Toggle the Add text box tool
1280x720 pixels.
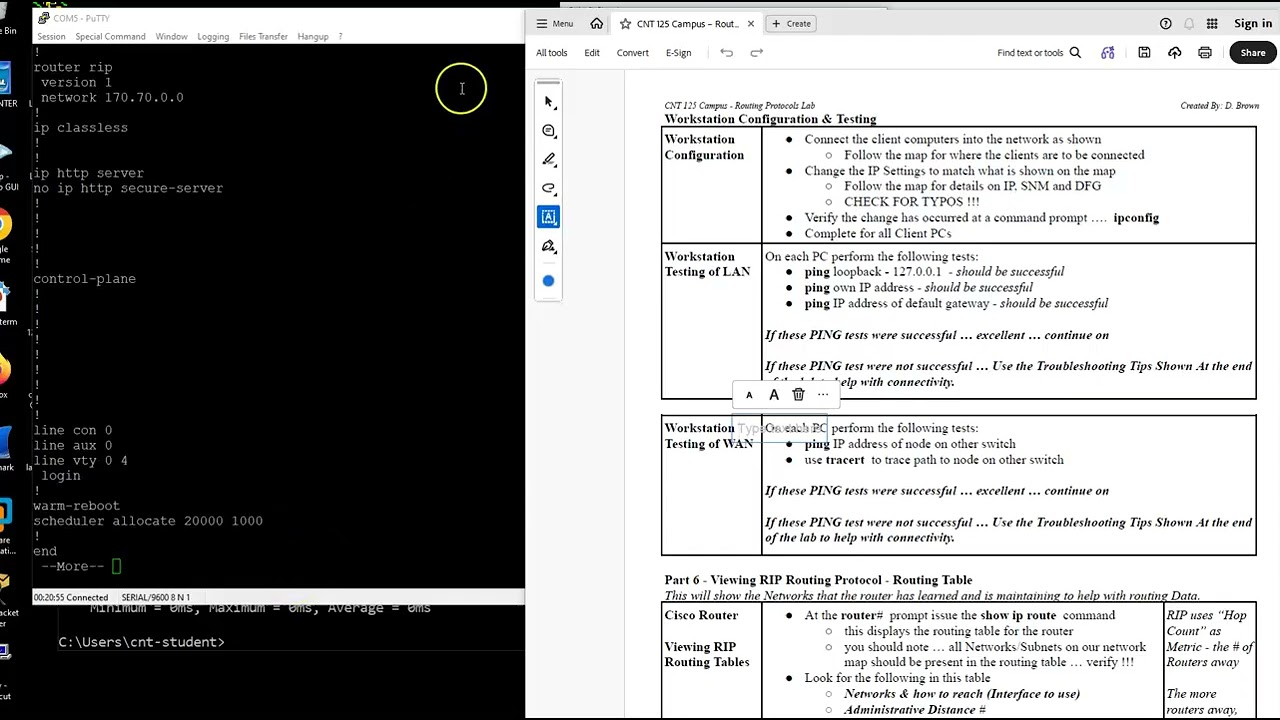coord(548,217)
